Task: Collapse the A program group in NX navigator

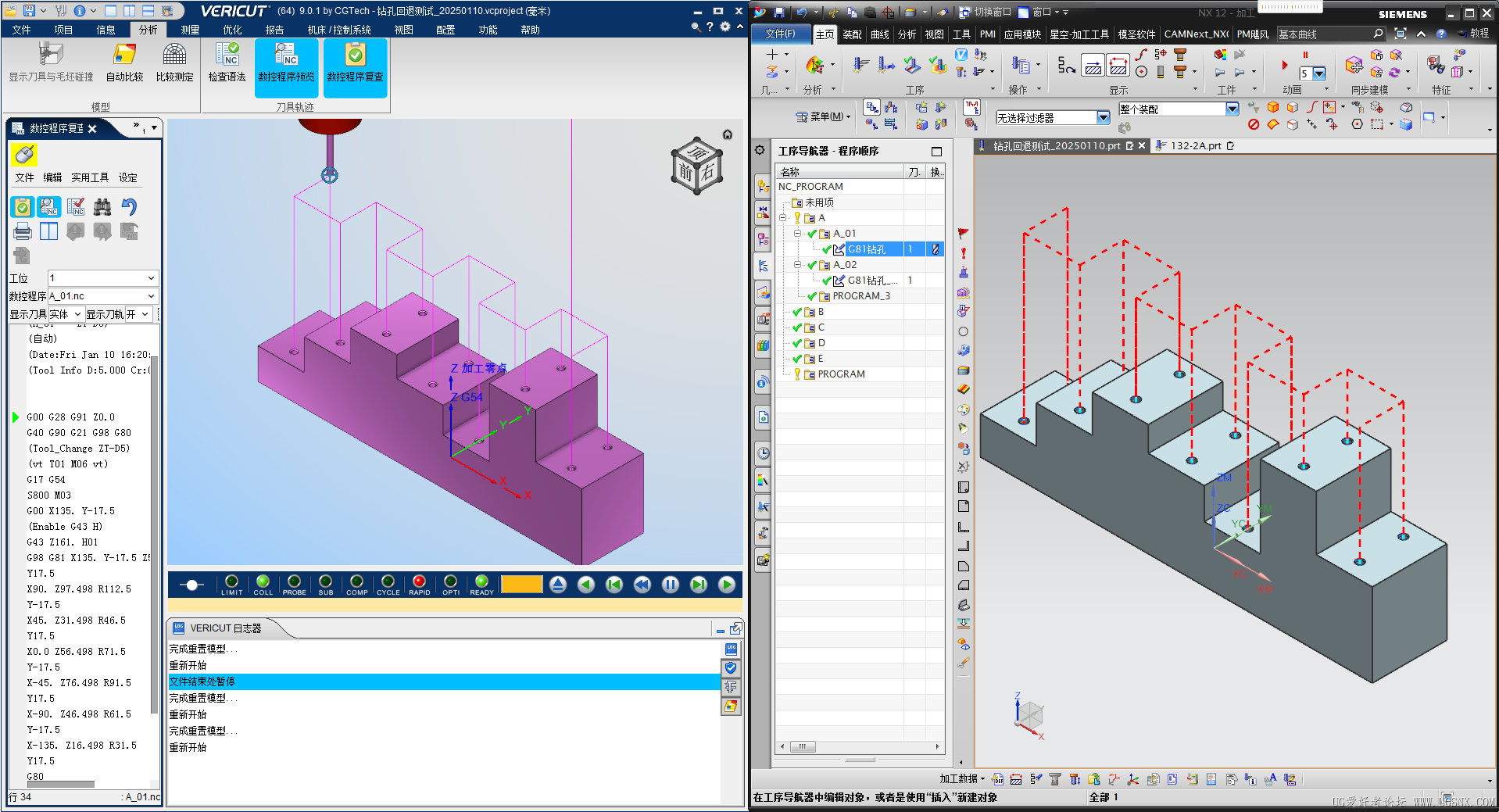Action: tap(782, 218)
